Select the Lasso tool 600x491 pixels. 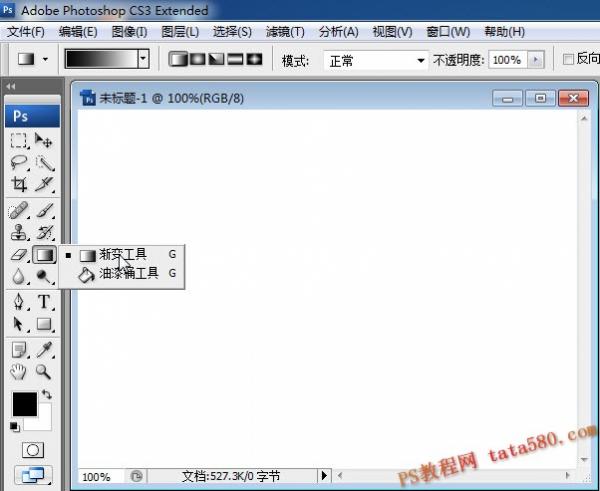pos(18,163)
